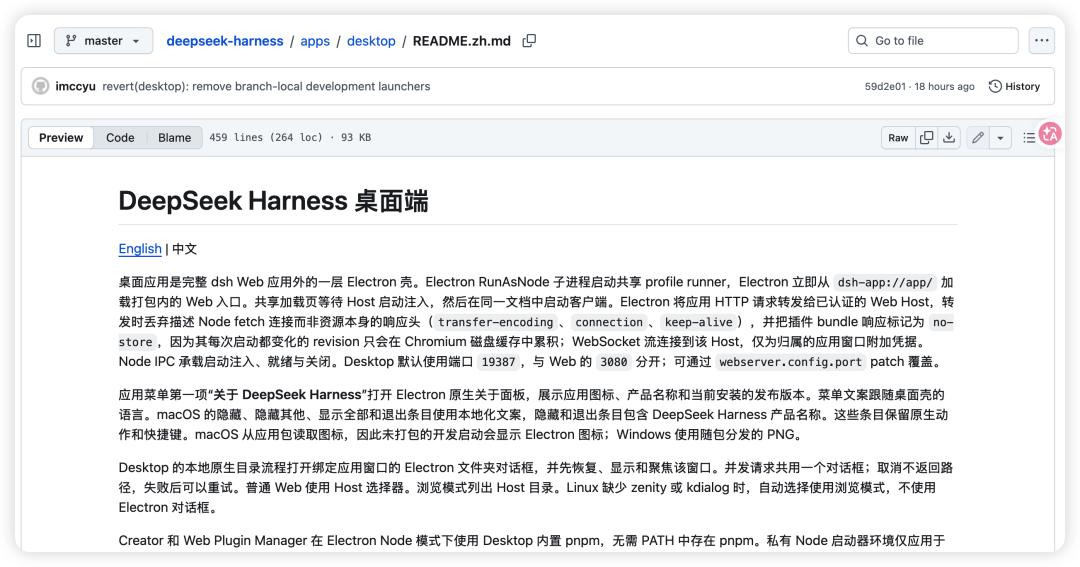Edit this file pencil icon
The height and width of the screenshot is (567, 1080).
[x=977, y=138]
